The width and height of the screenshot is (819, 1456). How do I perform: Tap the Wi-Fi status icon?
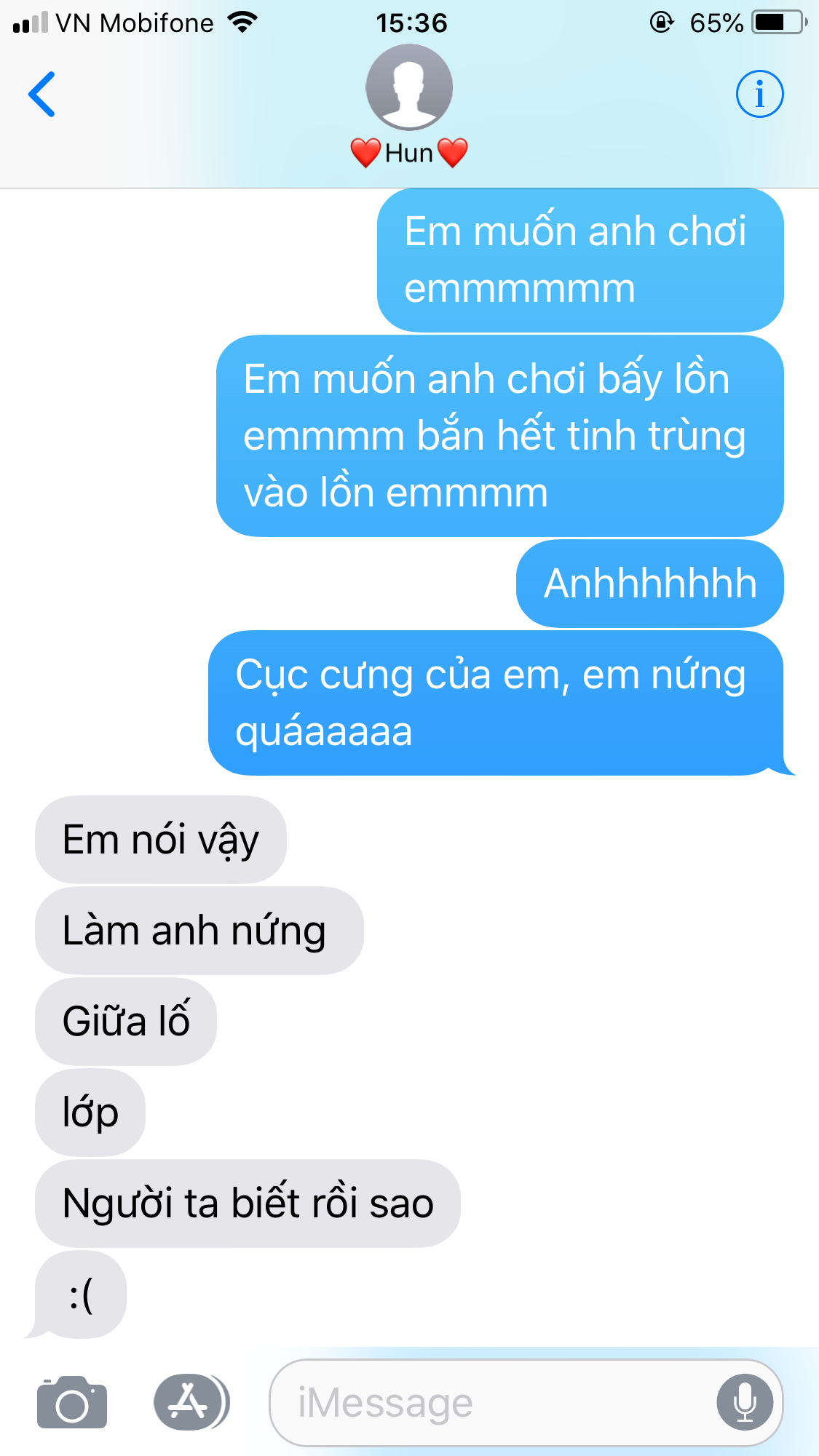click(x=242, y=23)
